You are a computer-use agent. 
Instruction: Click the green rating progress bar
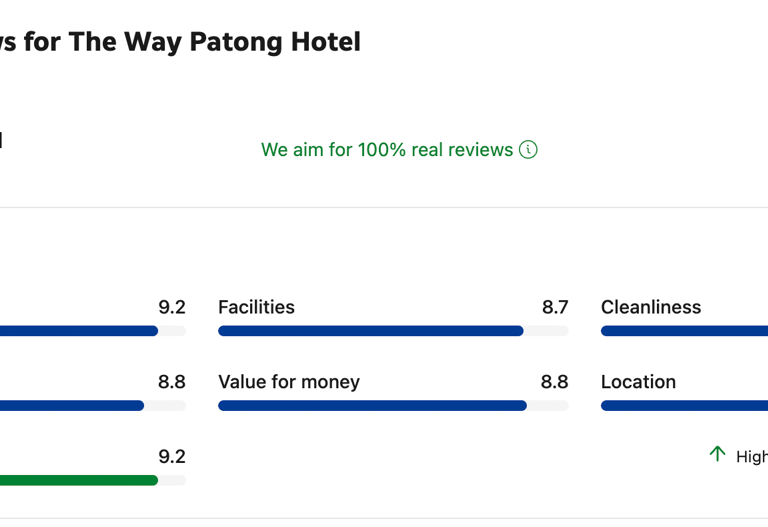pyautogui.click(x=78, y=480)
